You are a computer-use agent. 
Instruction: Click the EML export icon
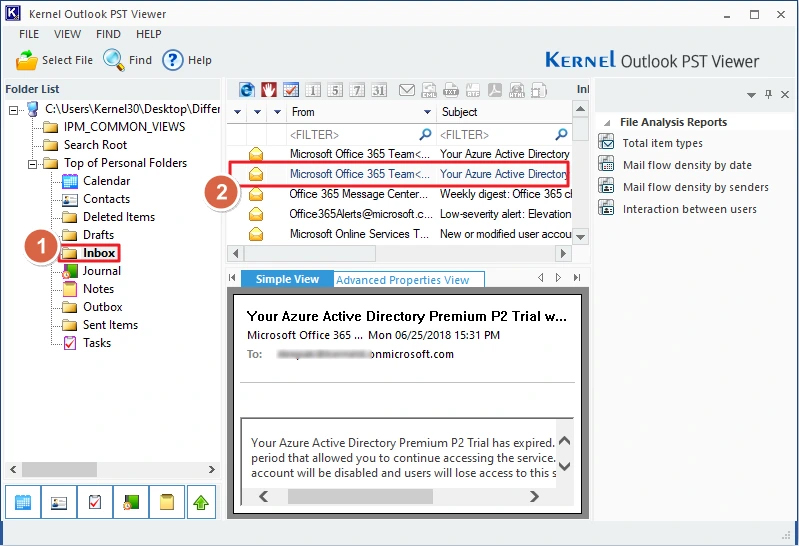pyautogui.click(x=429, y=90)
